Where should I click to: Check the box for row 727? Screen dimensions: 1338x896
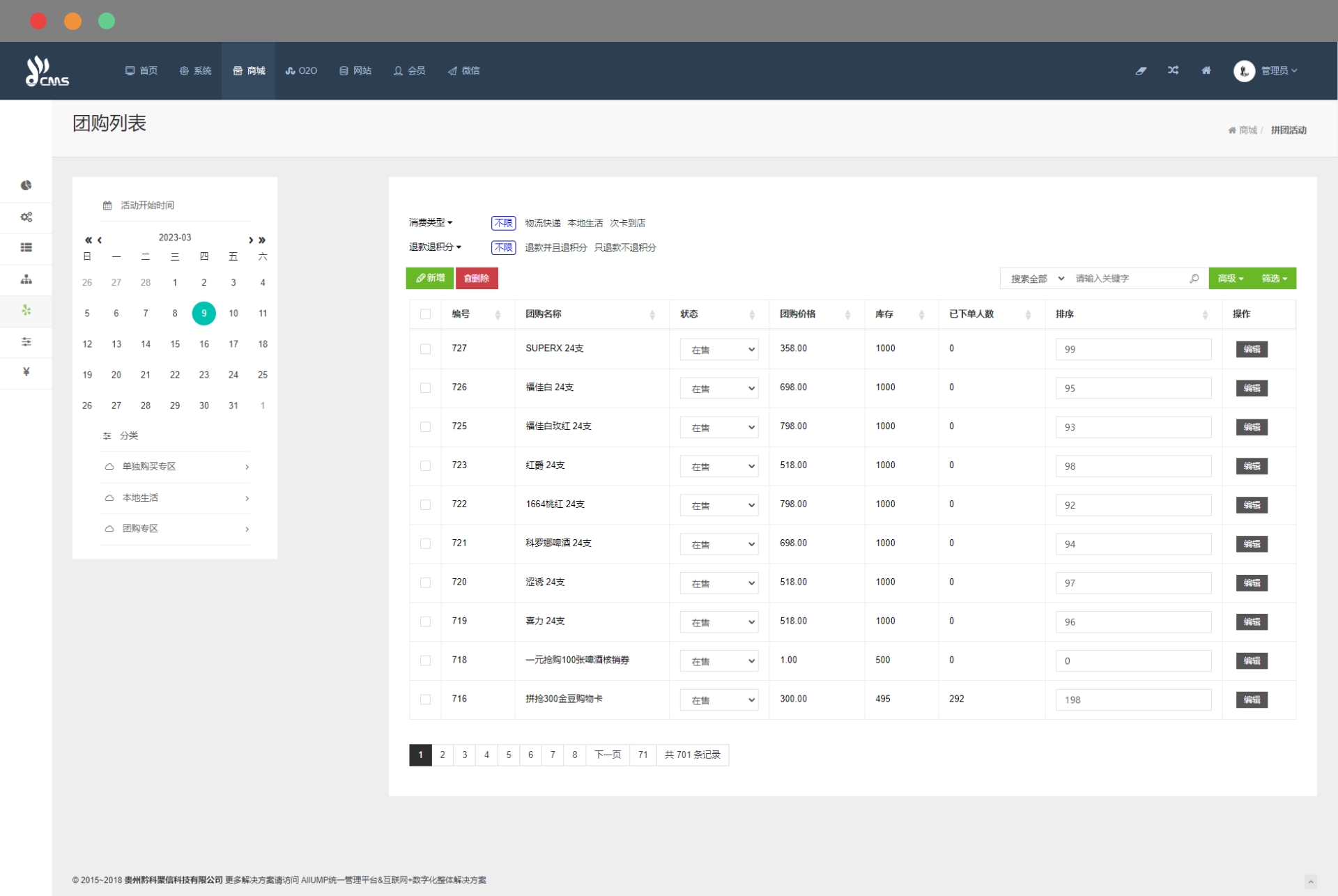click(425, 349)
